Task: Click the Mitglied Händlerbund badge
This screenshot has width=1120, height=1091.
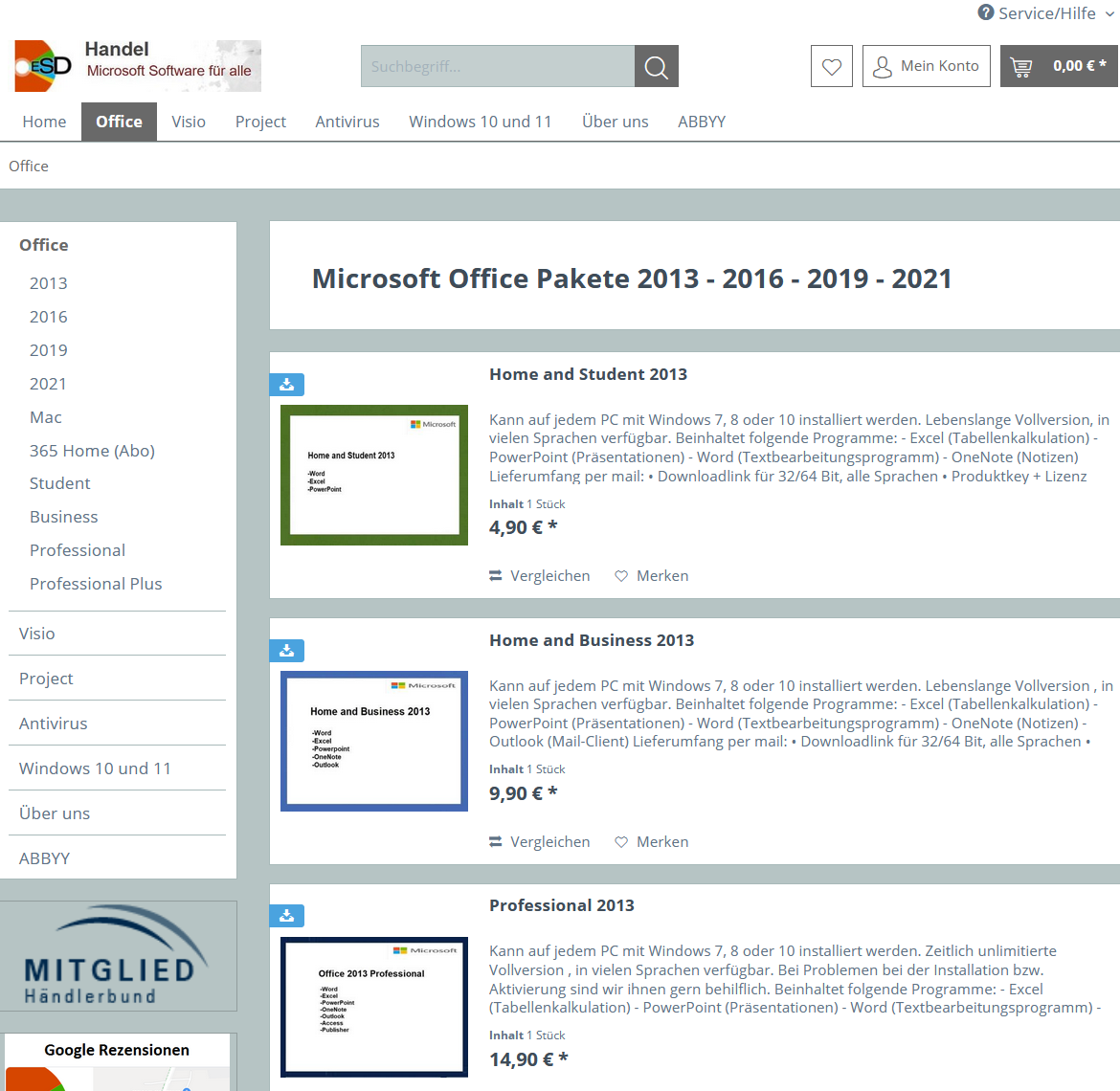Action: (119, 957)
